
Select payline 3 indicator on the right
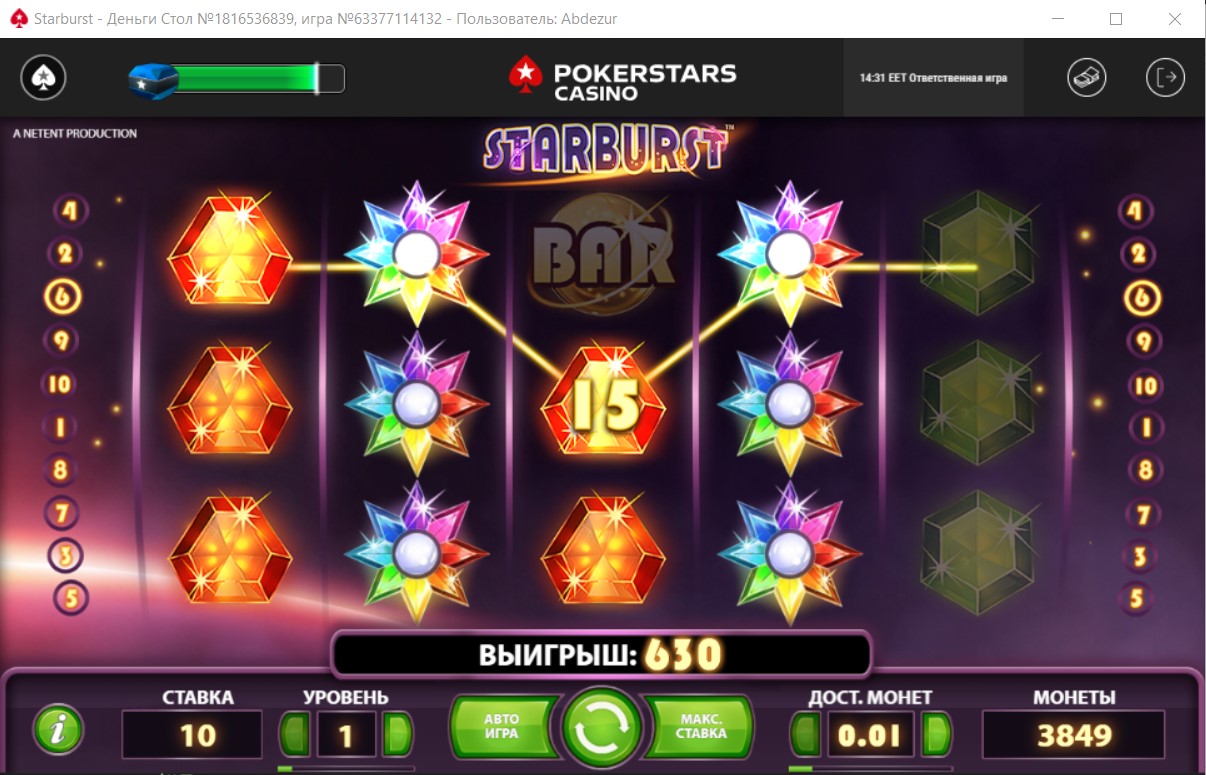1139,556
